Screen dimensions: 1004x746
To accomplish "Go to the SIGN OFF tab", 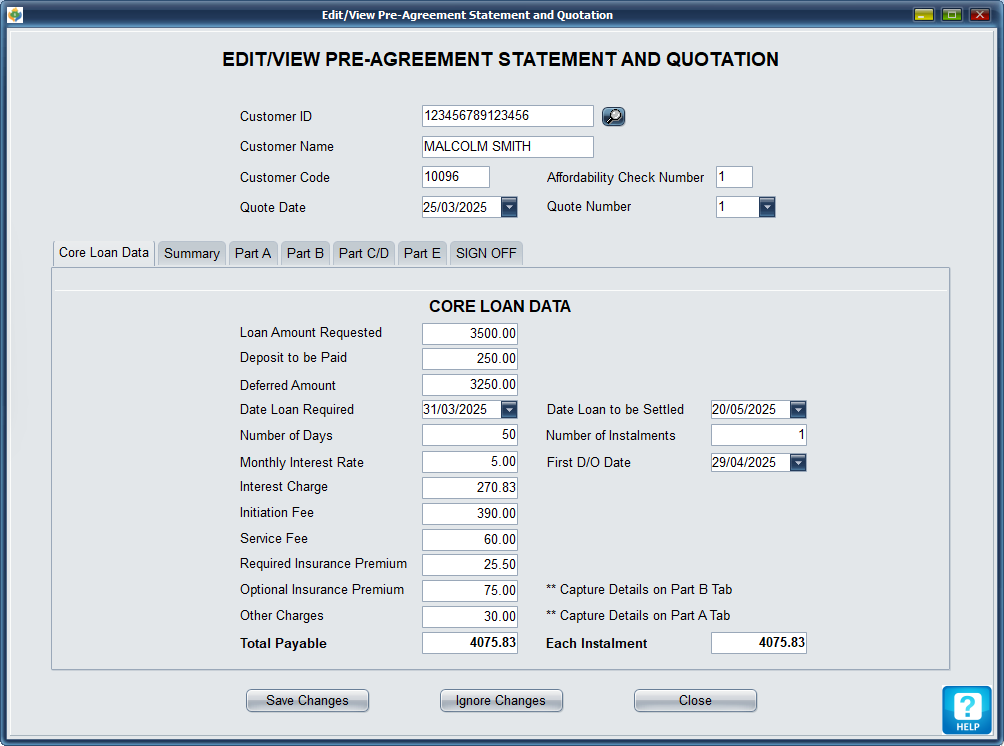I will [486, 254].
